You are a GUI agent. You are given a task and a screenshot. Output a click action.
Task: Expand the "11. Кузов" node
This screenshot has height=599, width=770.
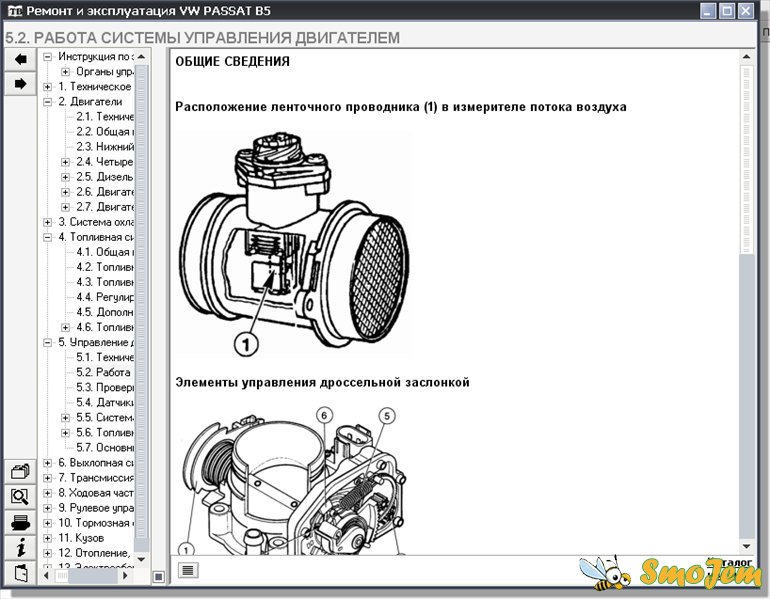coord(47,538)
